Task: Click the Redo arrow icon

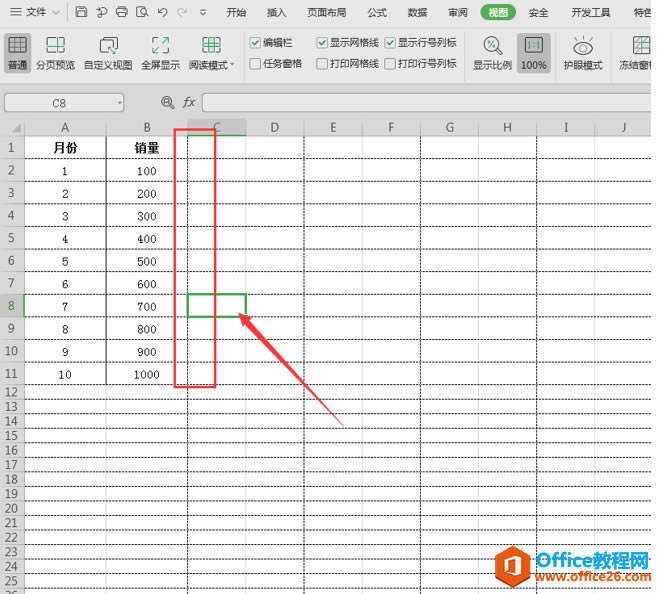Action: coord(182,12)
